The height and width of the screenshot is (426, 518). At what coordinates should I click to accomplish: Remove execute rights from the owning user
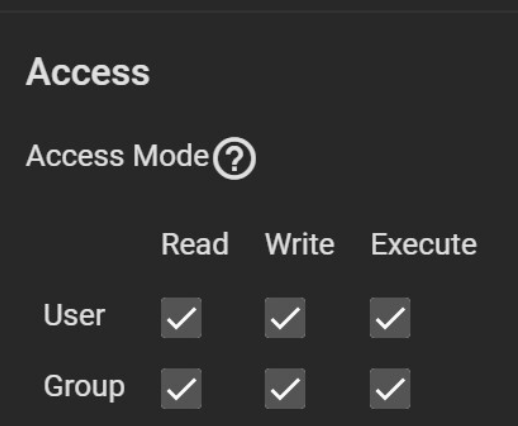point(390,318)
